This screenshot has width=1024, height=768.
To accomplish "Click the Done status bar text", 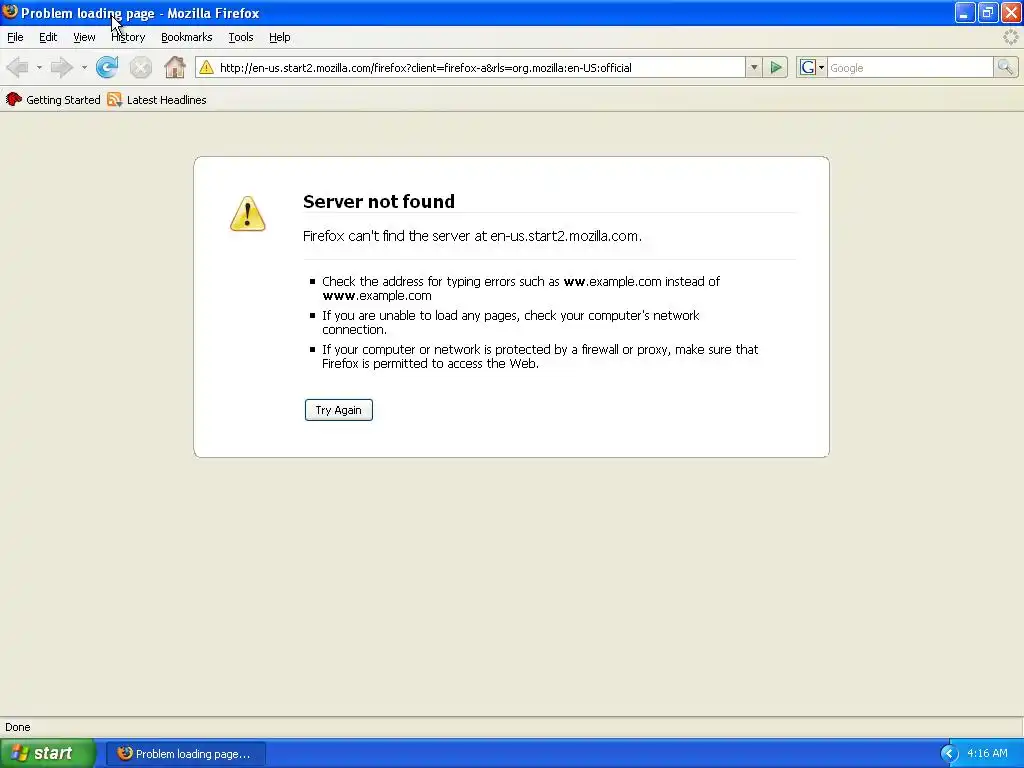I will pos(18,727).
